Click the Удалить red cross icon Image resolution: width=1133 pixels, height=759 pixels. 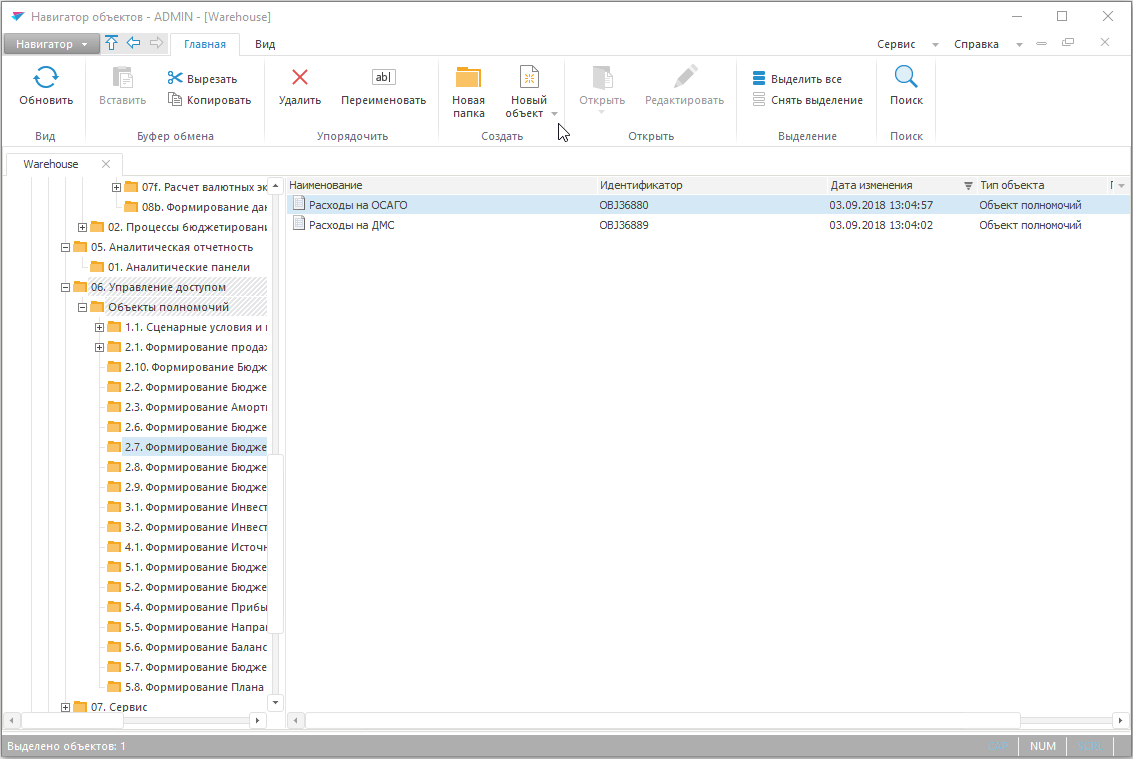(x=299, y=78)
